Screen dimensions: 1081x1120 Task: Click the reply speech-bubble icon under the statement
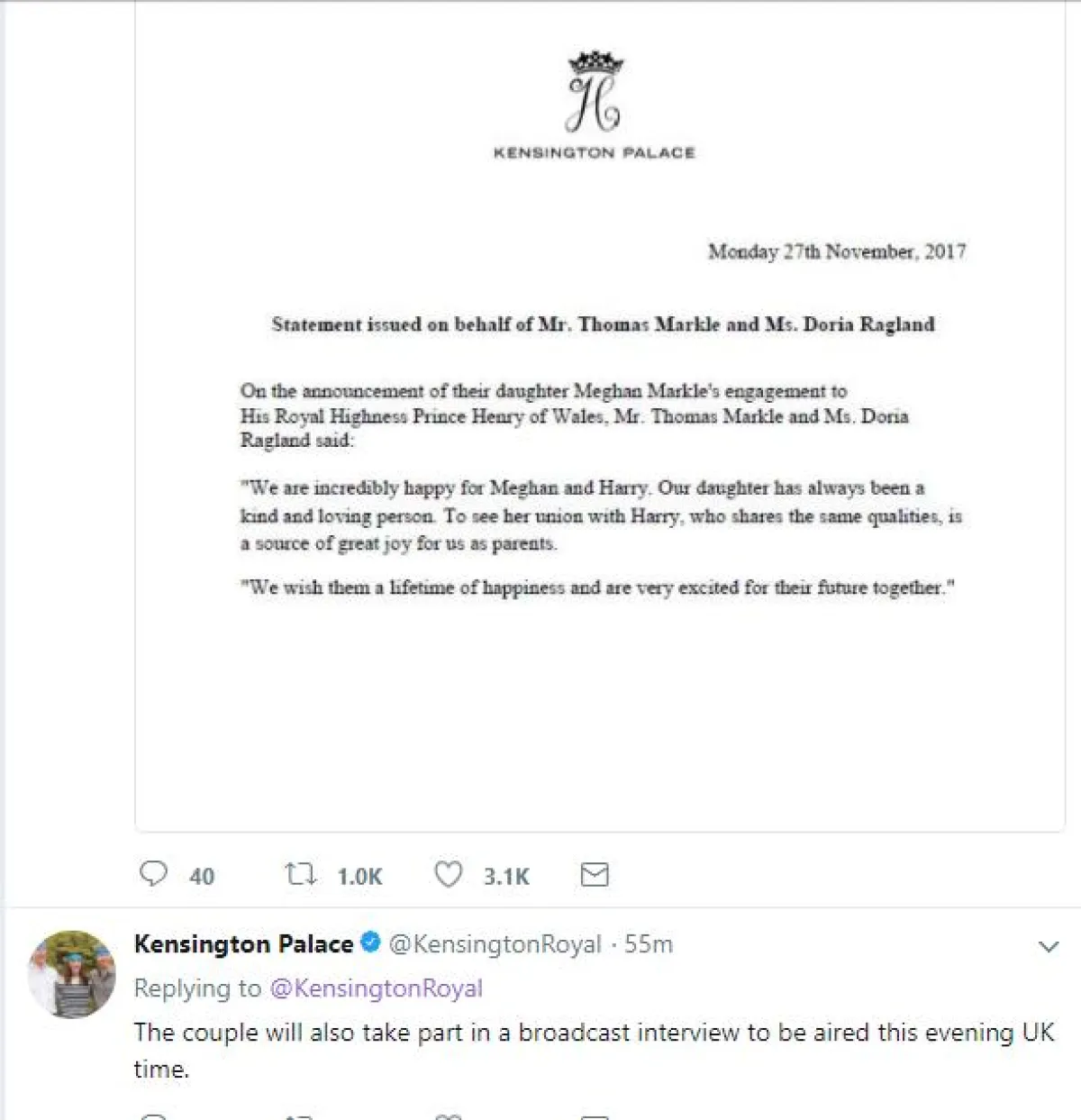[153, 874]
